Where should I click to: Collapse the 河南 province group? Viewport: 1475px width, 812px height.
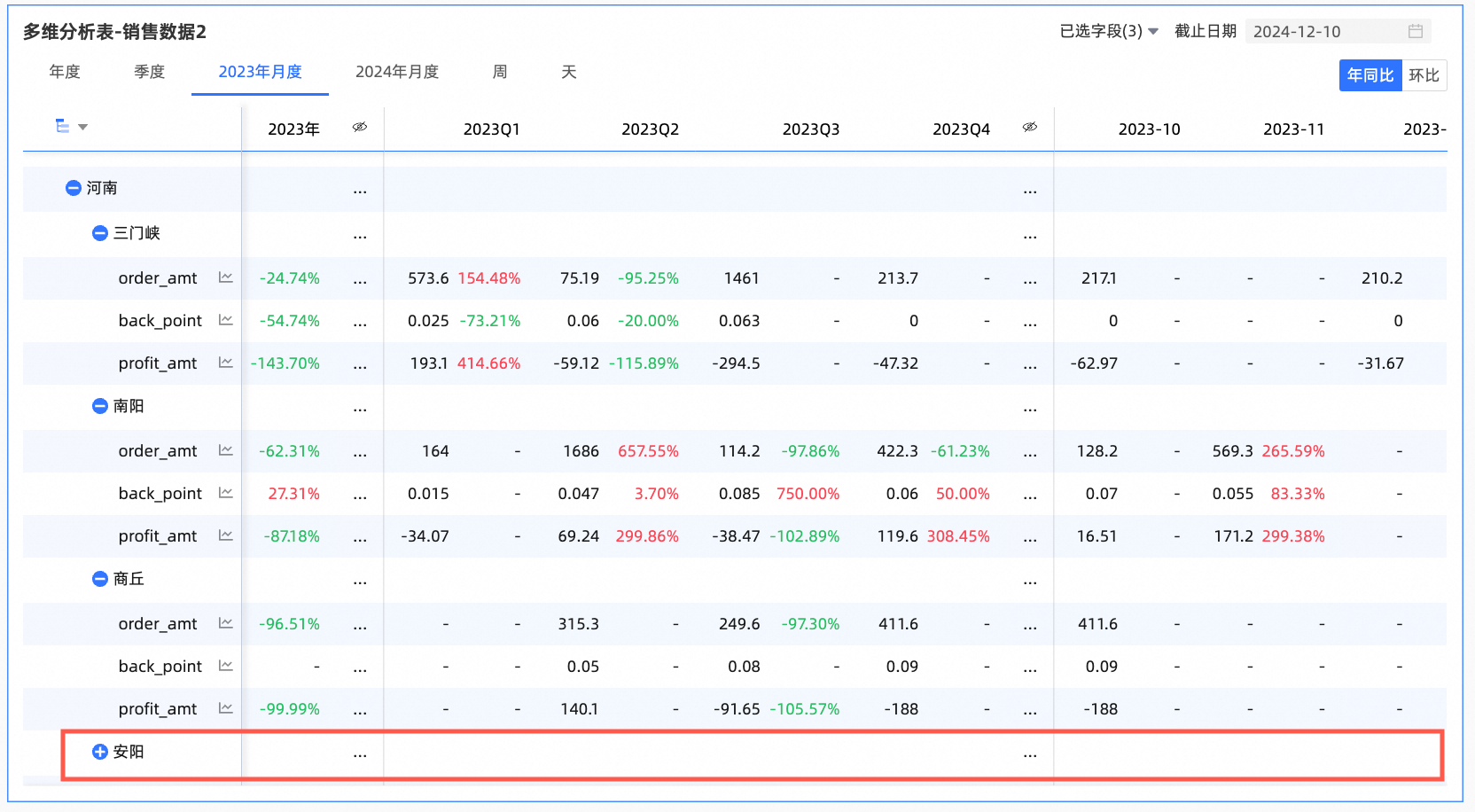74,188
